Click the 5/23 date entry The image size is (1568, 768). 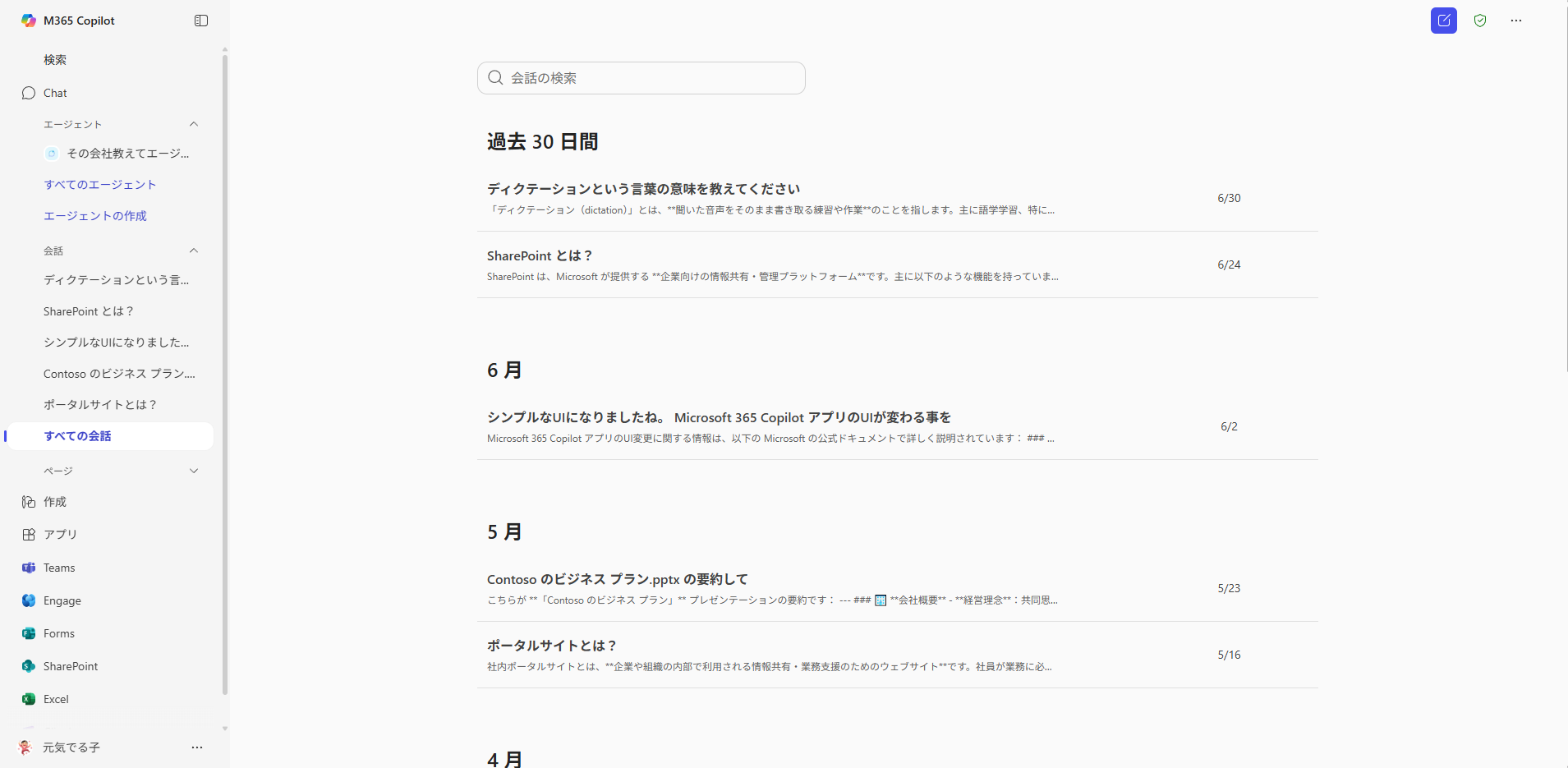pos(1229,588)
